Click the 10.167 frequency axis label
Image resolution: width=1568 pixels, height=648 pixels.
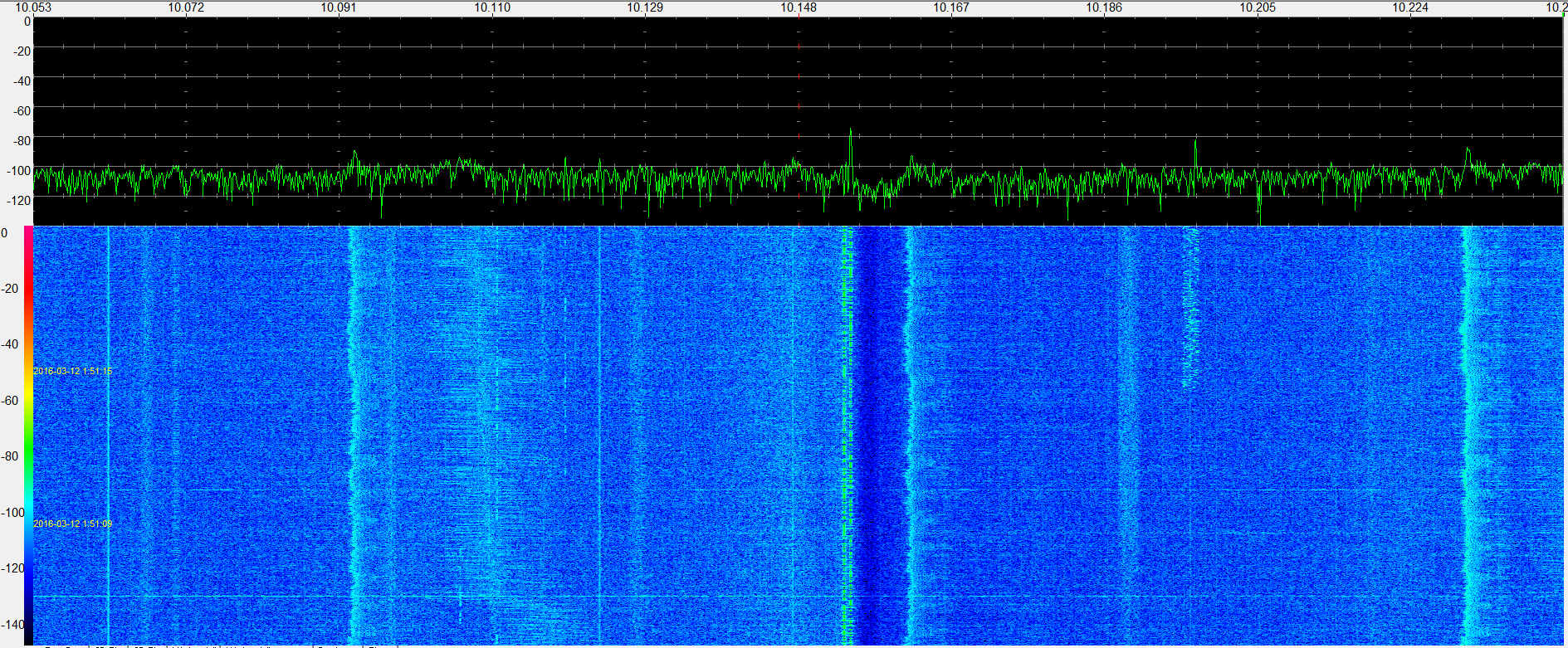951,7
